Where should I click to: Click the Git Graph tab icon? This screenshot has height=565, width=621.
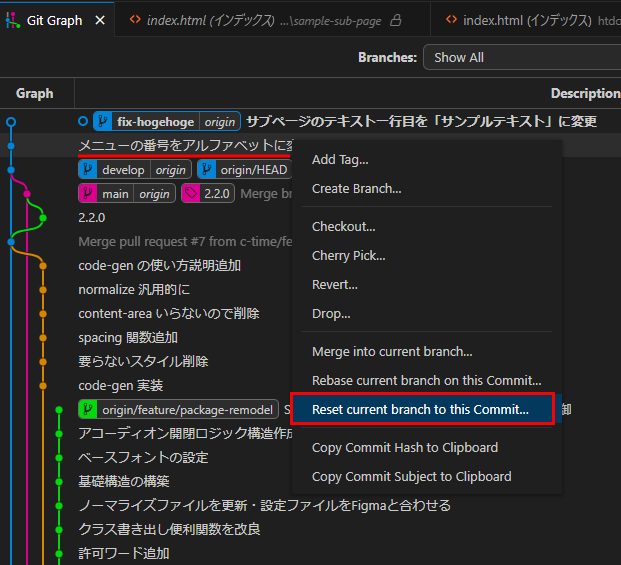(x=13, y=20)
